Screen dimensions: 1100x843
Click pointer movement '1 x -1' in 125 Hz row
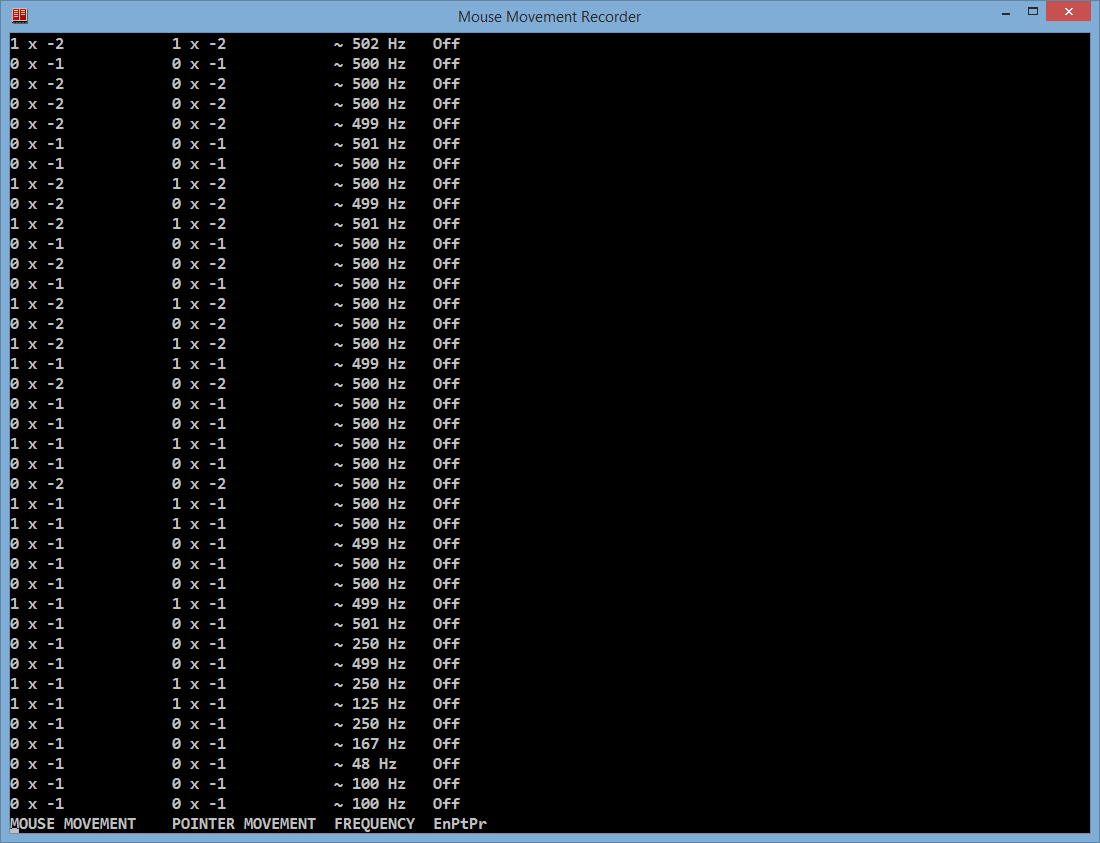click(199, 703)
